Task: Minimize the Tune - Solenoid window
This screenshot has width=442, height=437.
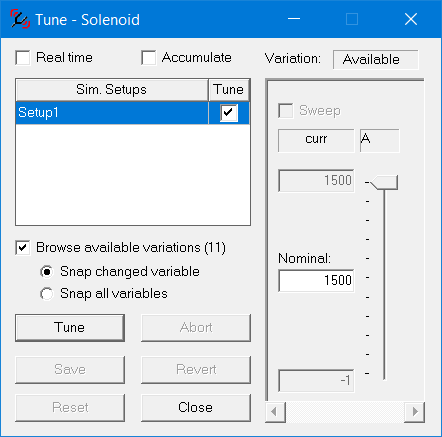Action: 294,19
